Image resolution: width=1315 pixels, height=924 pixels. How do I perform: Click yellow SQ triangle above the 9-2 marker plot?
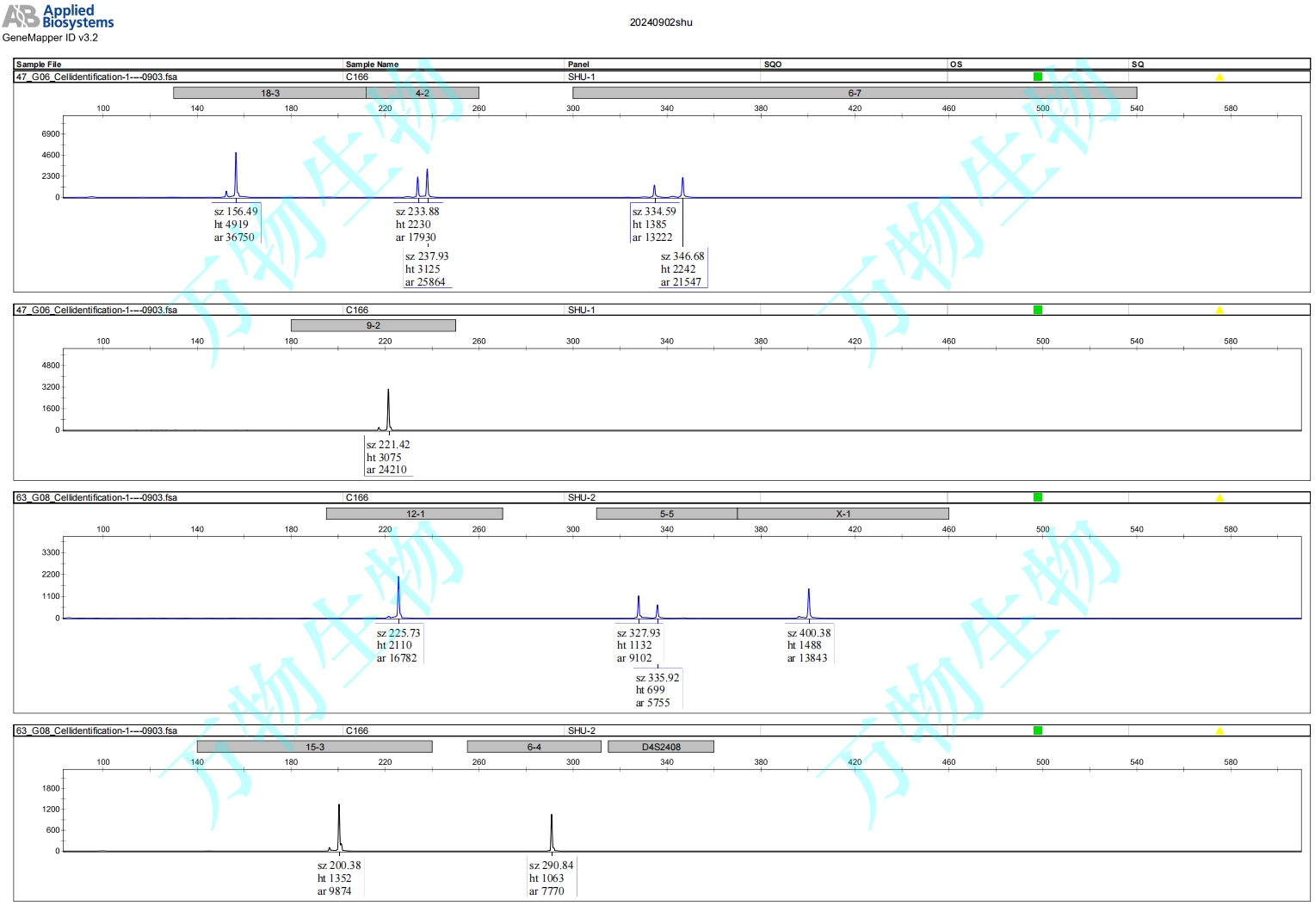[x=1219, y=310]
